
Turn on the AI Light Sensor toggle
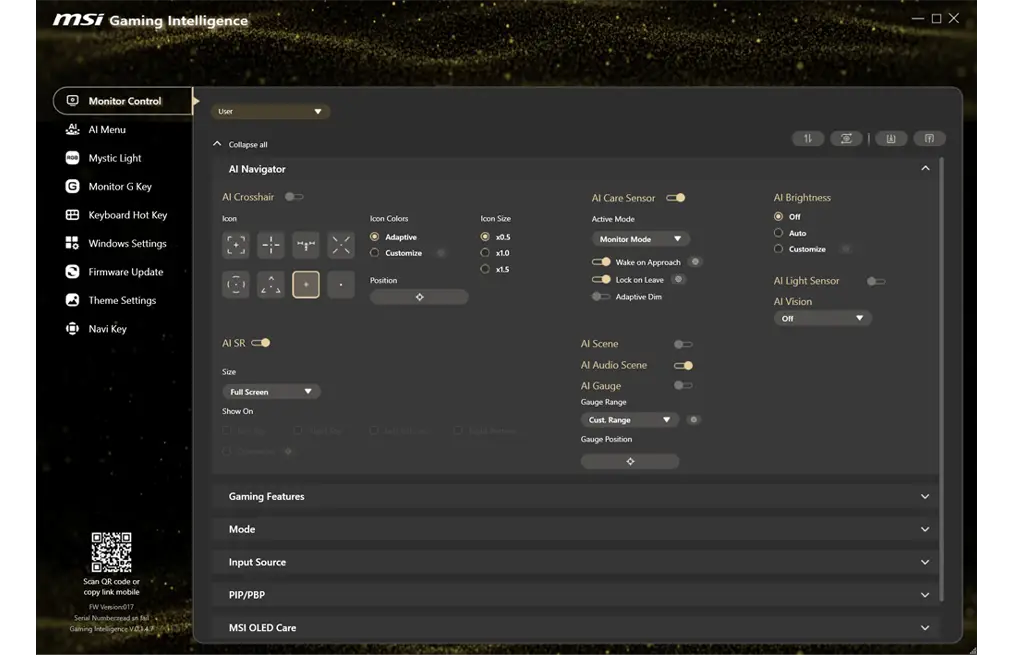coord(876,281)
